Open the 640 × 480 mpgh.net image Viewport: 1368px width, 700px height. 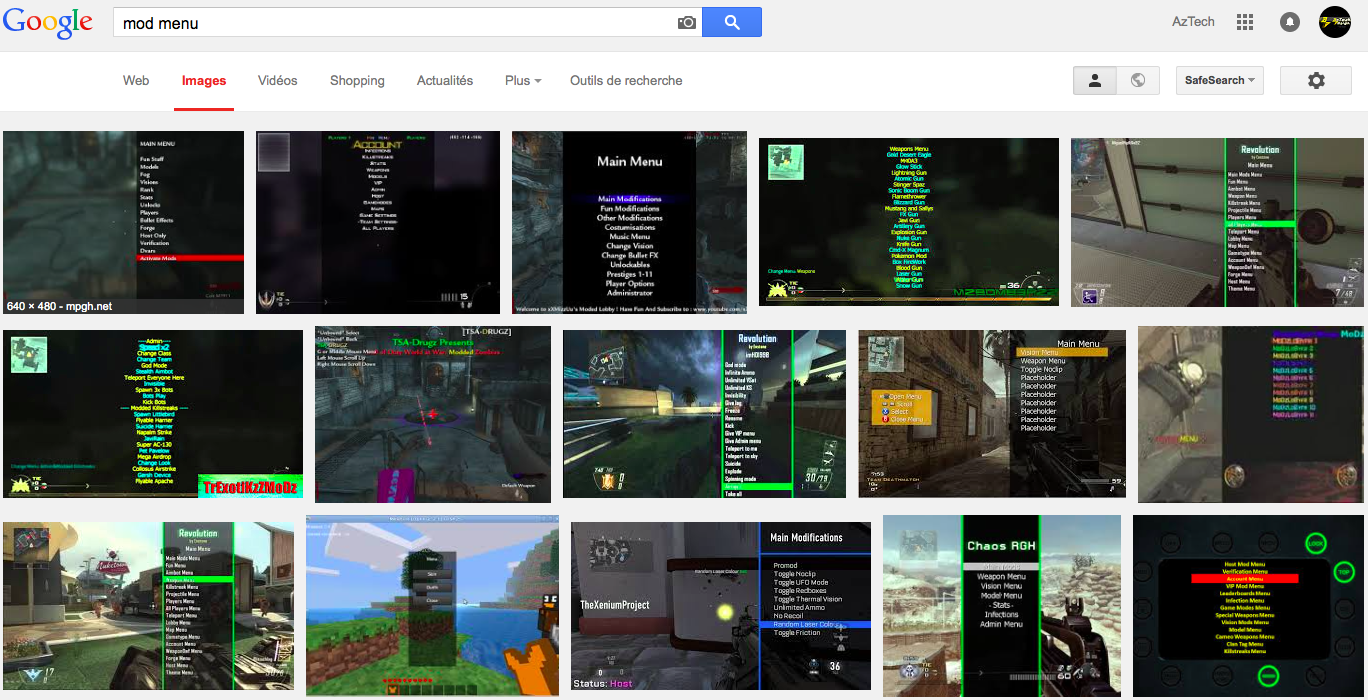[x=124, y=222]
